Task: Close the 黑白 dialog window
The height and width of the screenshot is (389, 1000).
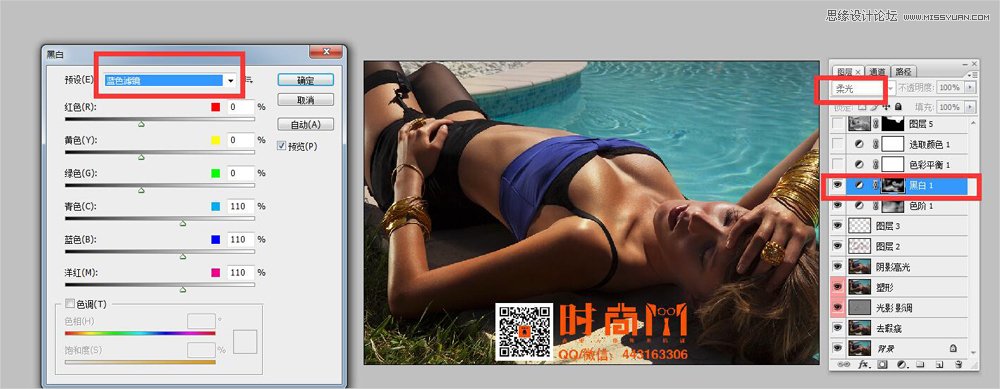Action: 326,52
